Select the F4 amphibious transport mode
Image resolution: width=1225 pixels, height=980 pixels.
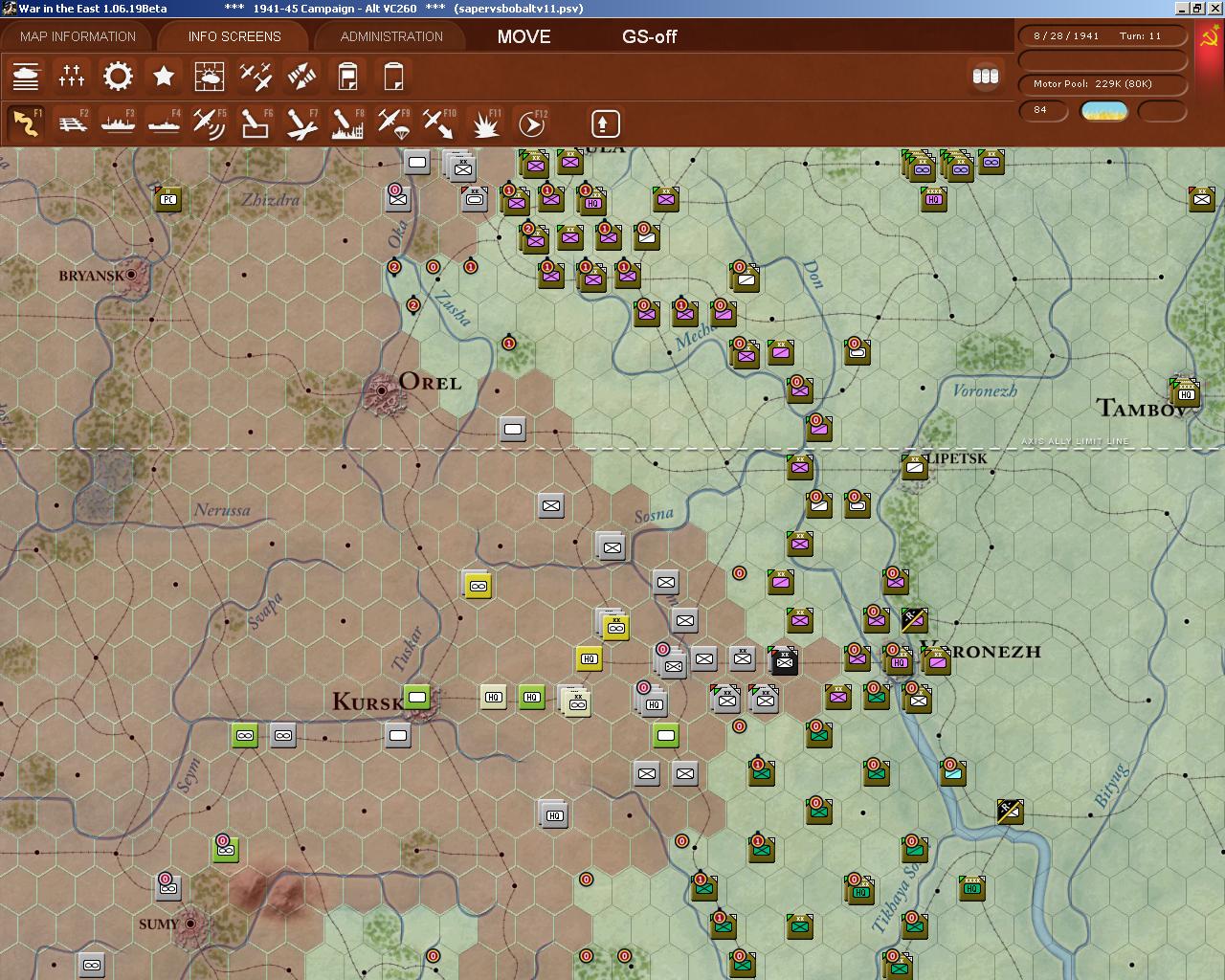[x=164, y=123]
